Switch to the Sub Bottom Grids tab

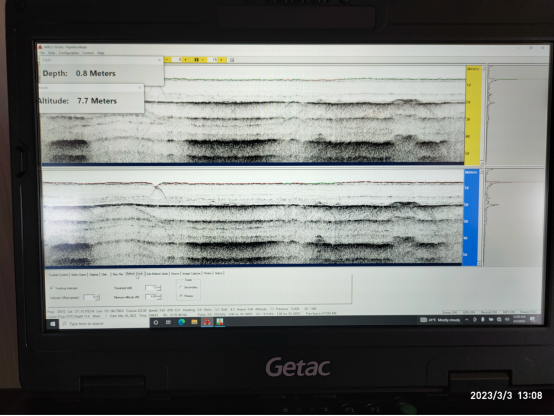click(x=157, y=274)
